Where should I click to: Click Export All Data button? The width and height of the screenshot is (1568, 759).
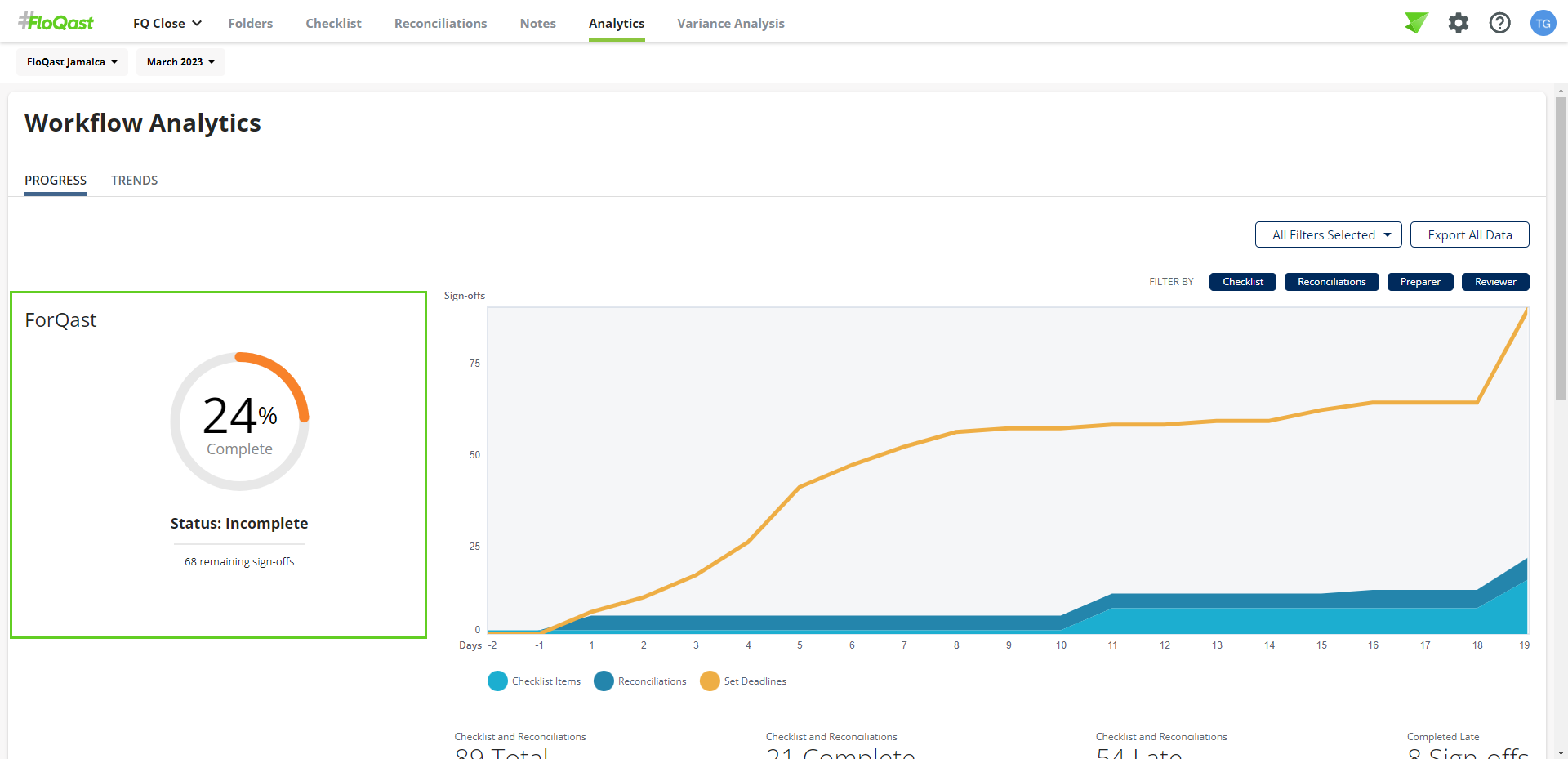coord(1470,234)
